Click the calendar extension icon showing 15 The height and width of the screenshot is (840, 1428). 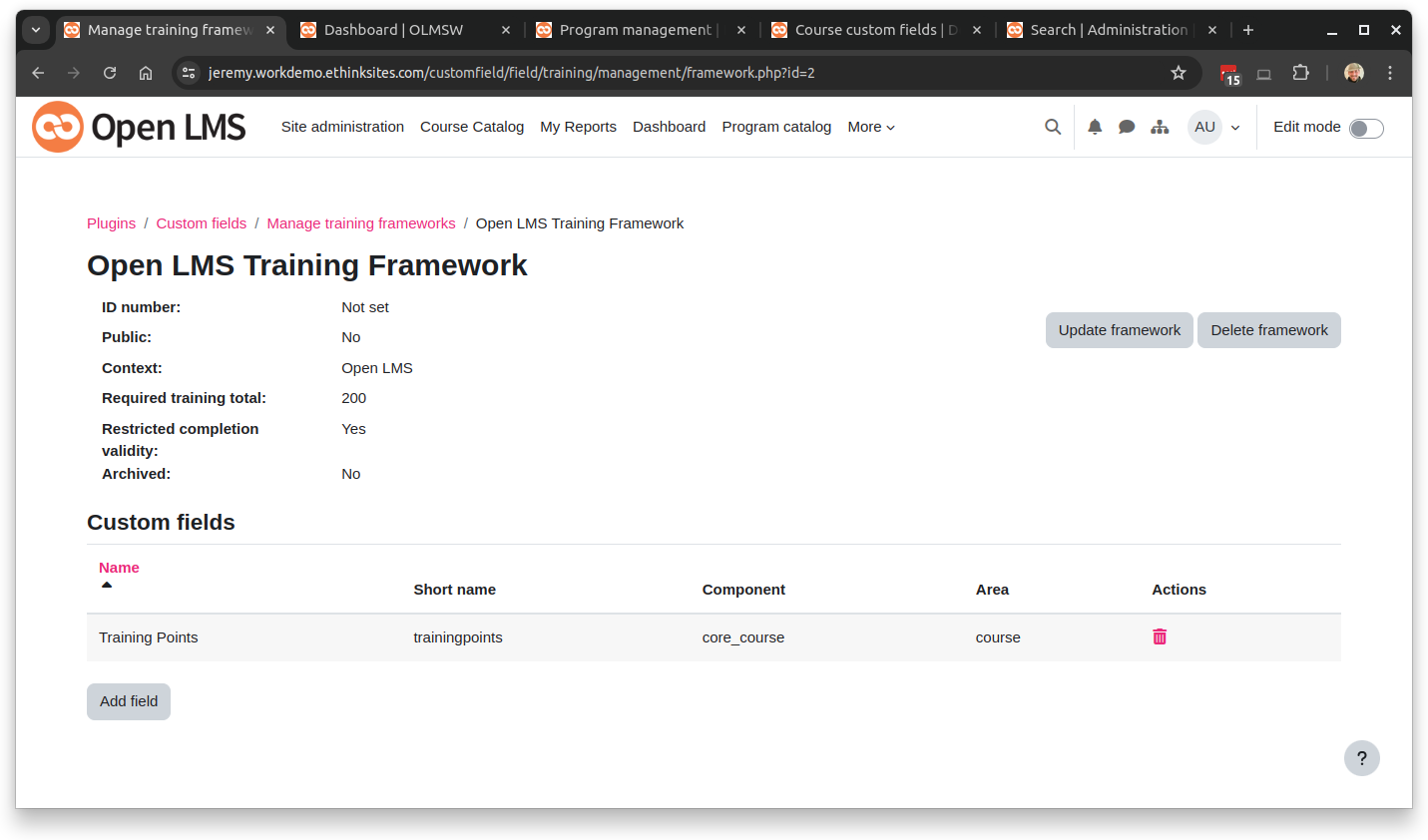[1230, 74]
